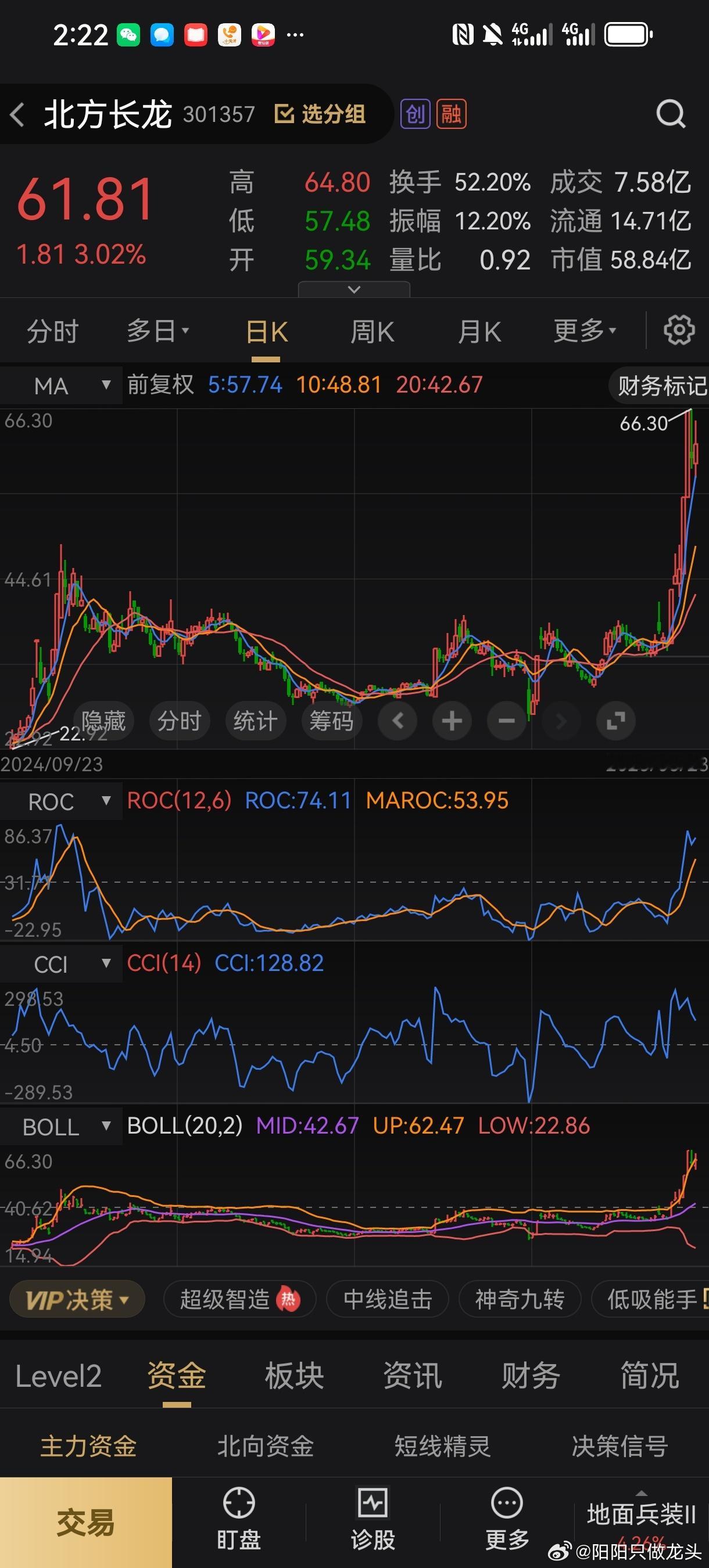The height and width of the screenshot is (1568, 709).
Task: Tap battery icon in status bar
Action: coord(628,35)
